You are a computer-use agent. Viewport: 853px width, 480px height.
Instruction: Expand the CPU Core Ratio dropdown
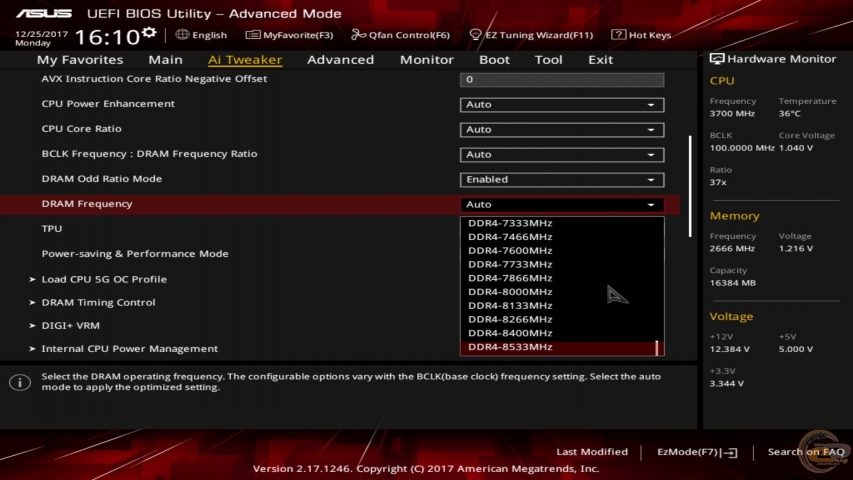[561, 130]
